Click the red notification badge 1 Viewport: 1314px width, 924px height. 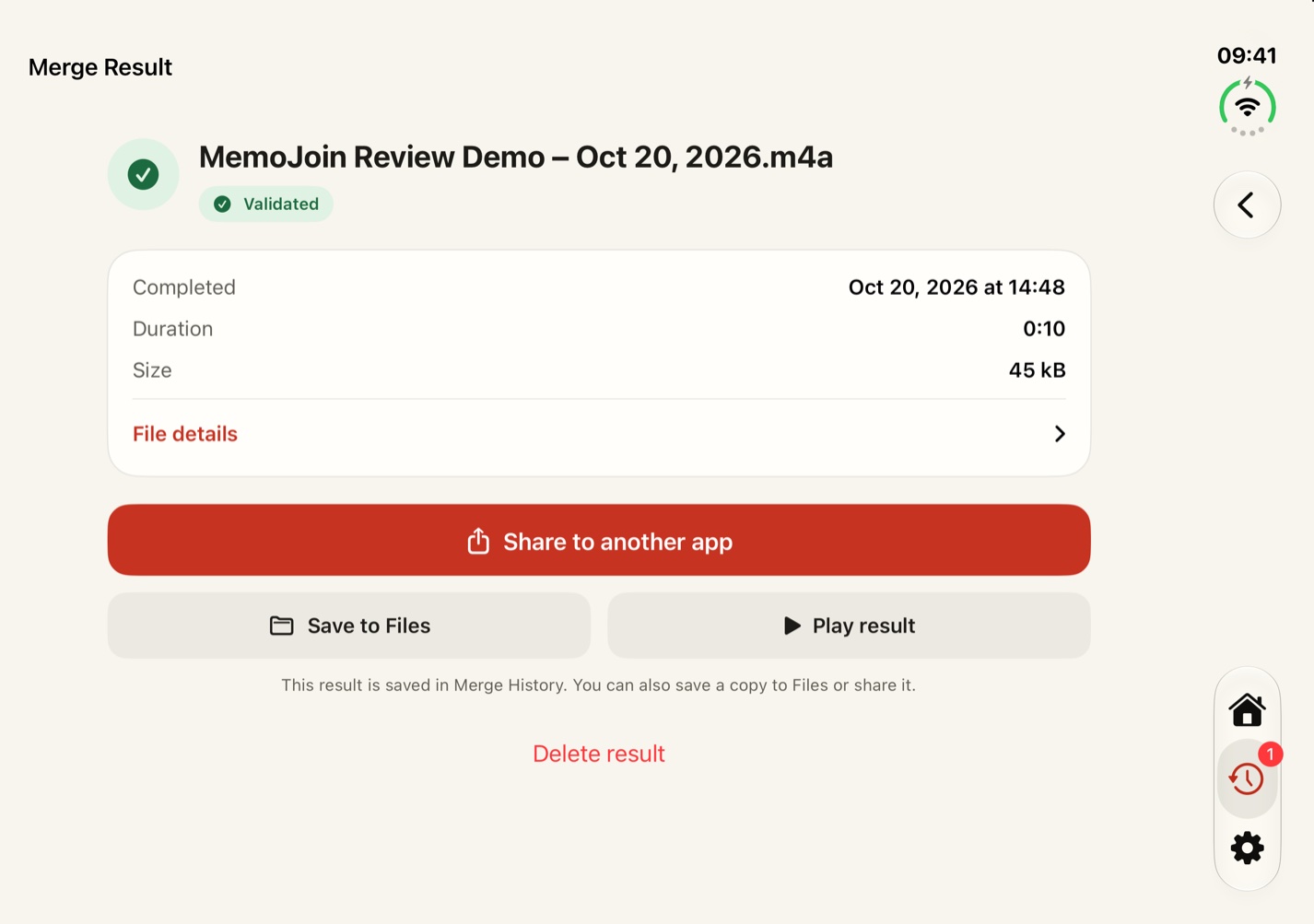tap(1270, 754)
